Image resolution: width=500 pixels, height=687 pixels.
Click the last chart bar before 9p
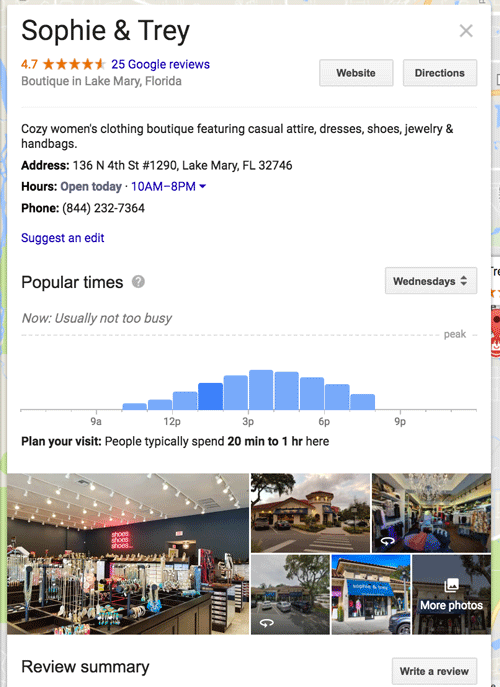(362, 402)
